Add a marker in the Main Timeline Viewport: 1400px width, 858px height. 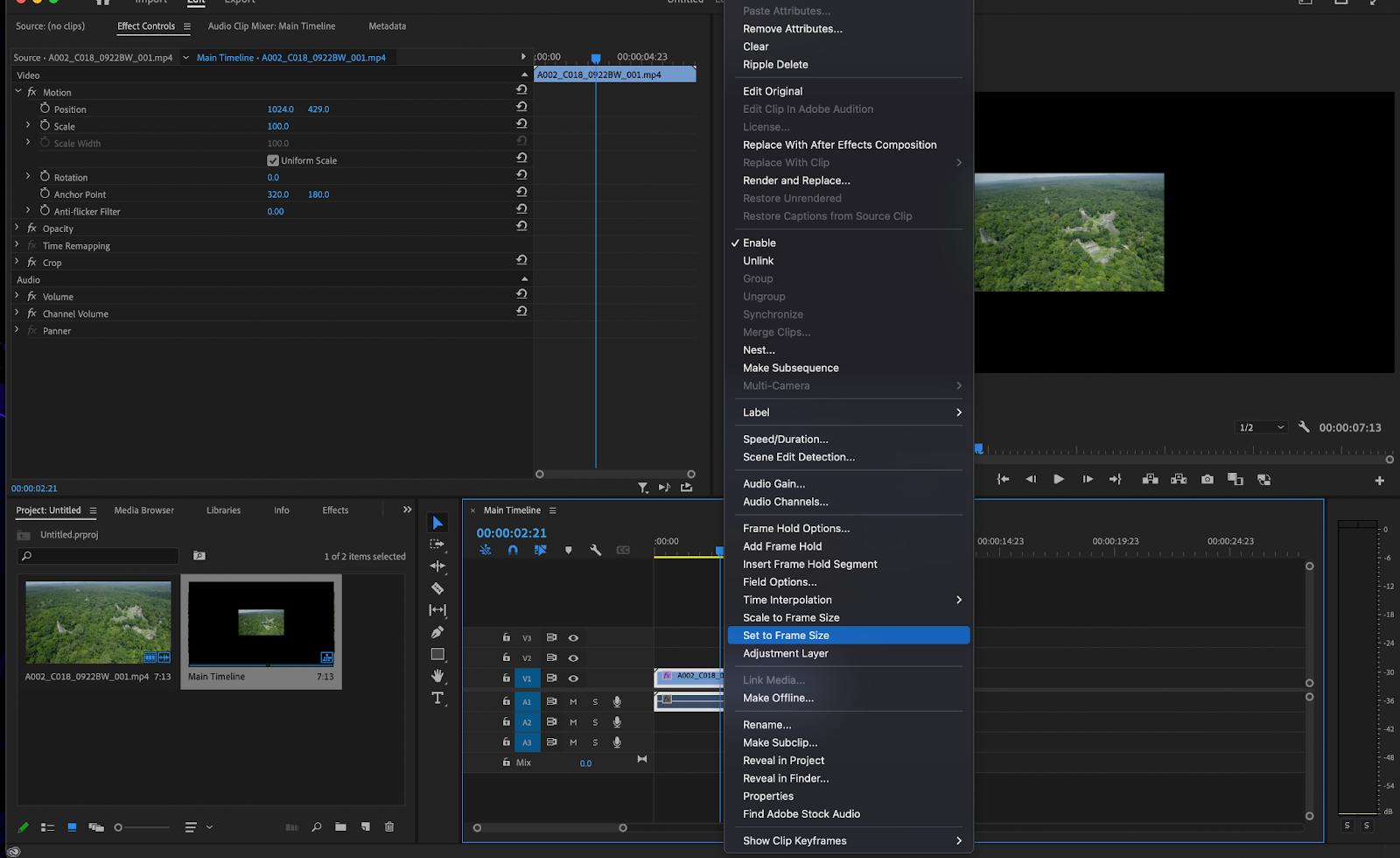point(569,550)
